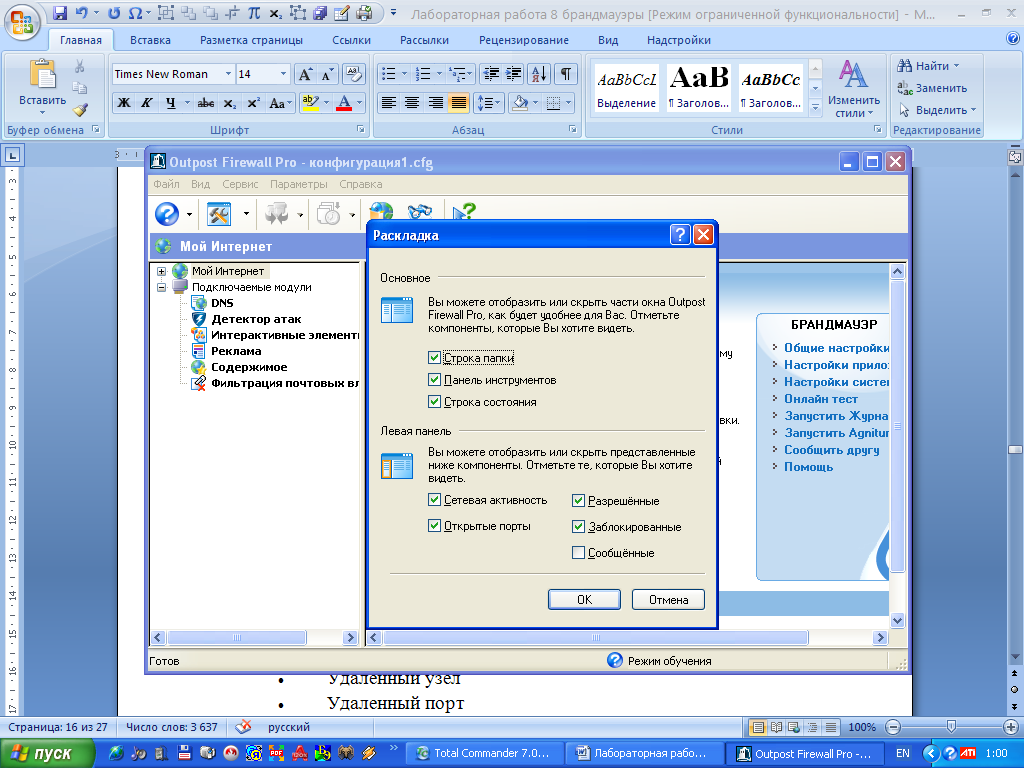The width and height of the screenshot is (1024, 768).
Task: Click zoom out minus button
Action: (893, 727)
